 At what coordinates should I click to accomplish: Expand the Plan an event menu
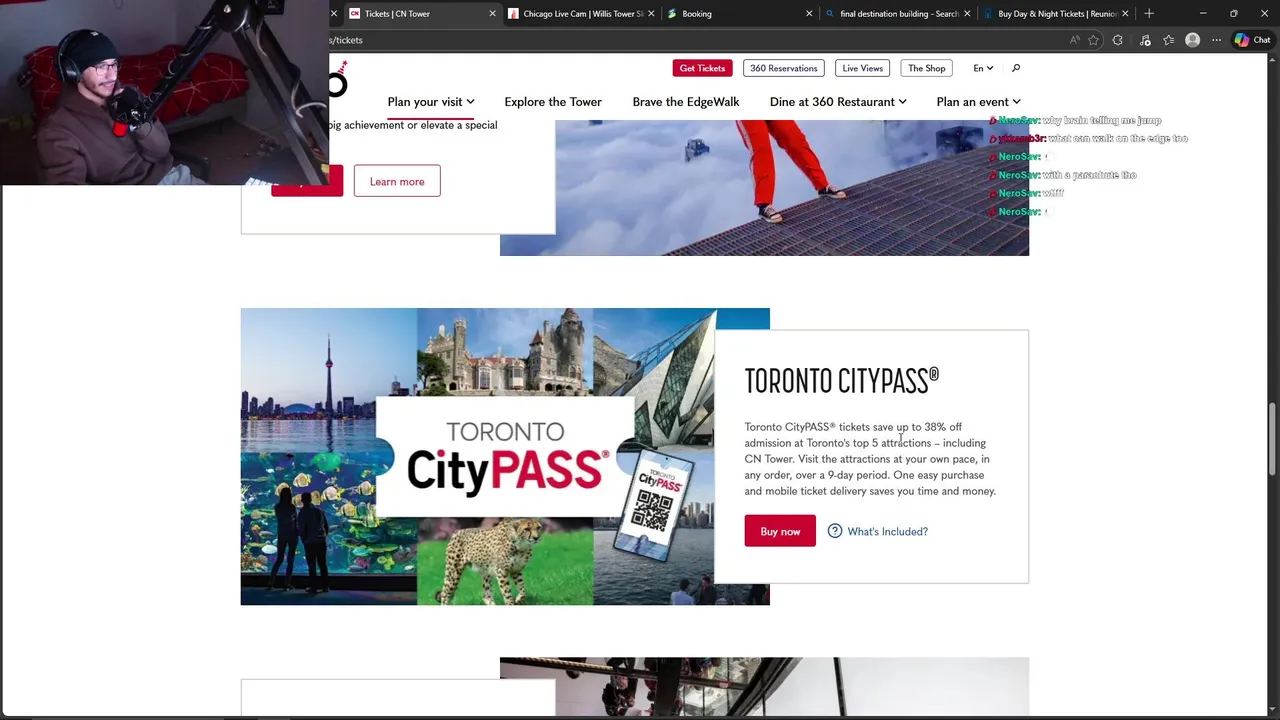tap(978, 102)
